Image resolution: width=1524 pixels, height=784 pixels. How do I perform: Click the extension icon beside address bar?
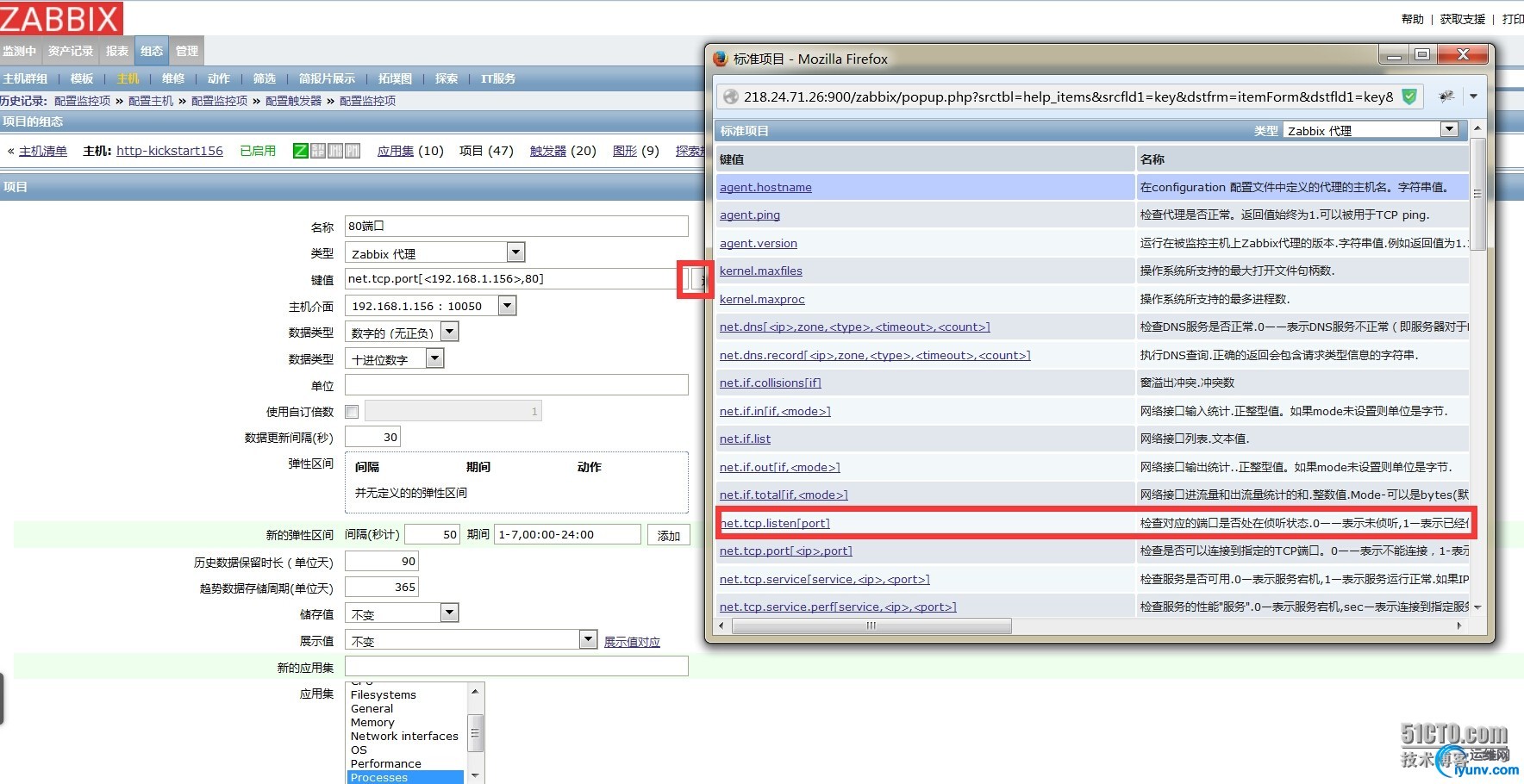click(x=1446, y=96)
